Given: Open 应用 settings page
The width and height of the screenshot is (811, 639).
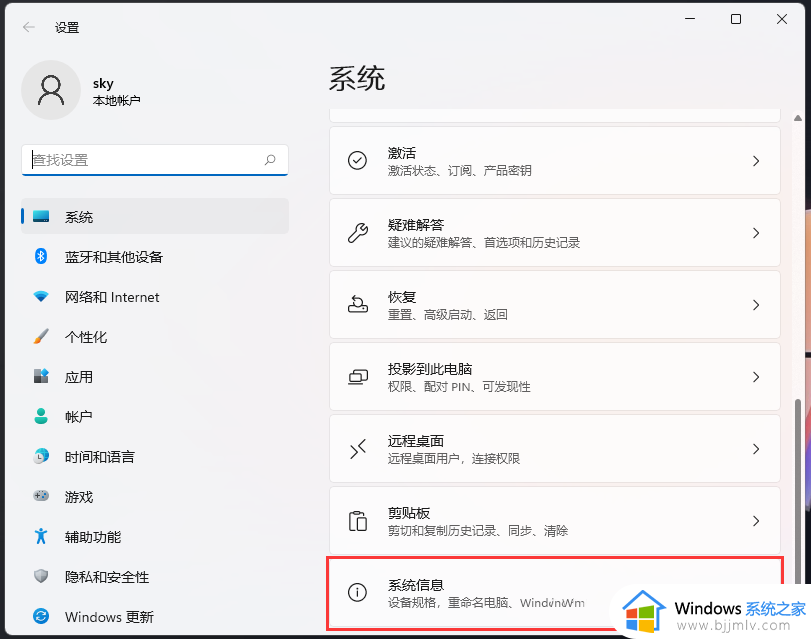Looking at the screenshot, I should coord(155,376).
